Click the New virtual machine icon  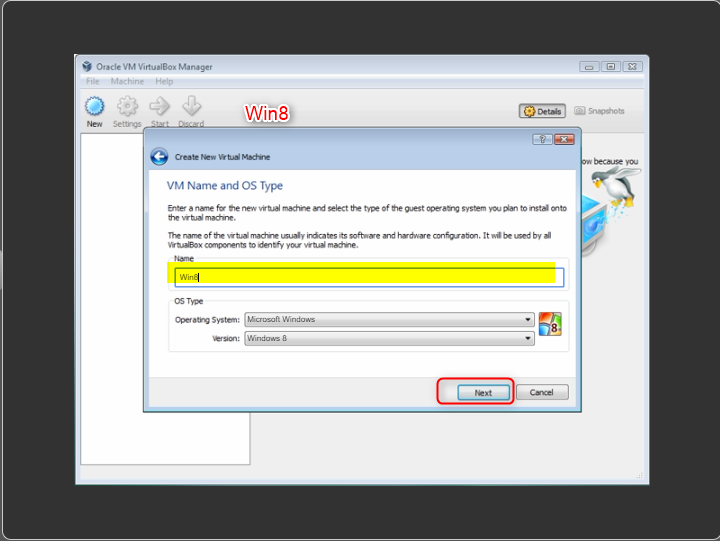[x=95, y=106]
